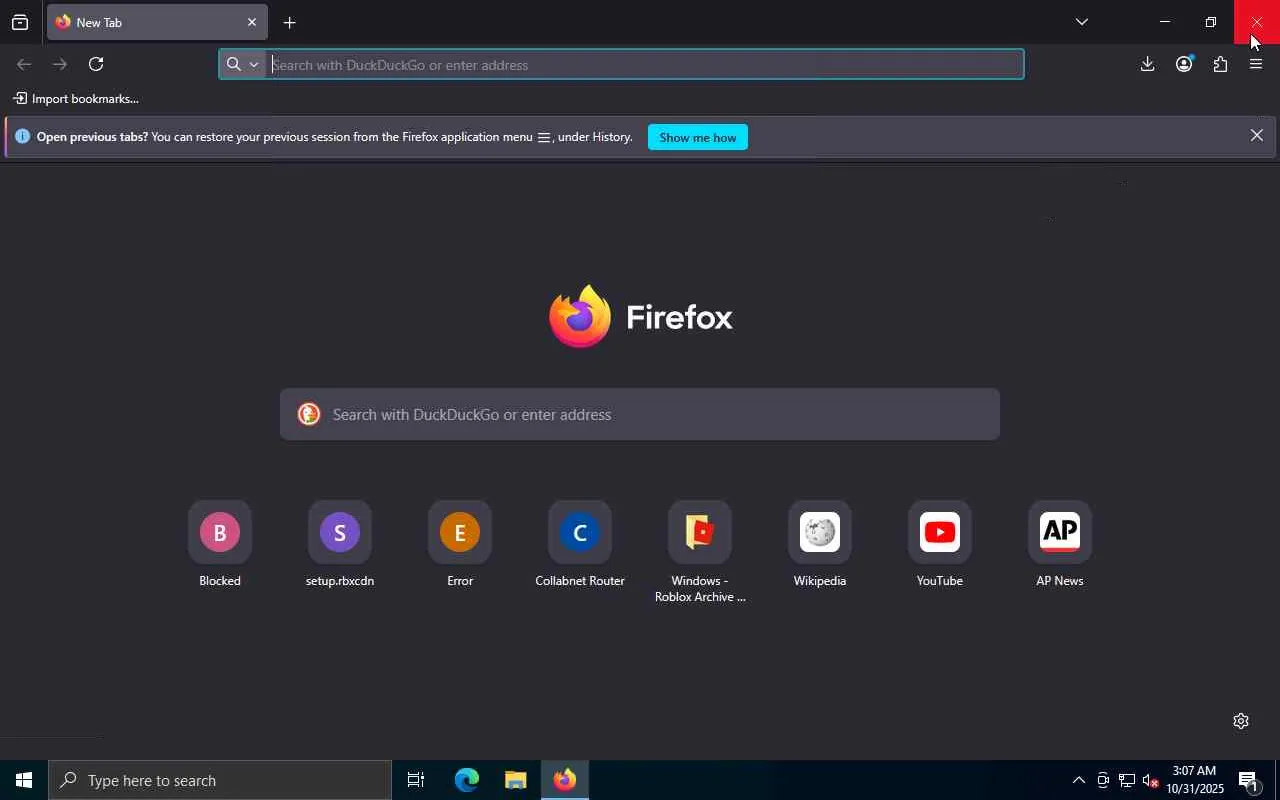
Task: Open the Error shortcut tile
Action: (x=460, y=544)
